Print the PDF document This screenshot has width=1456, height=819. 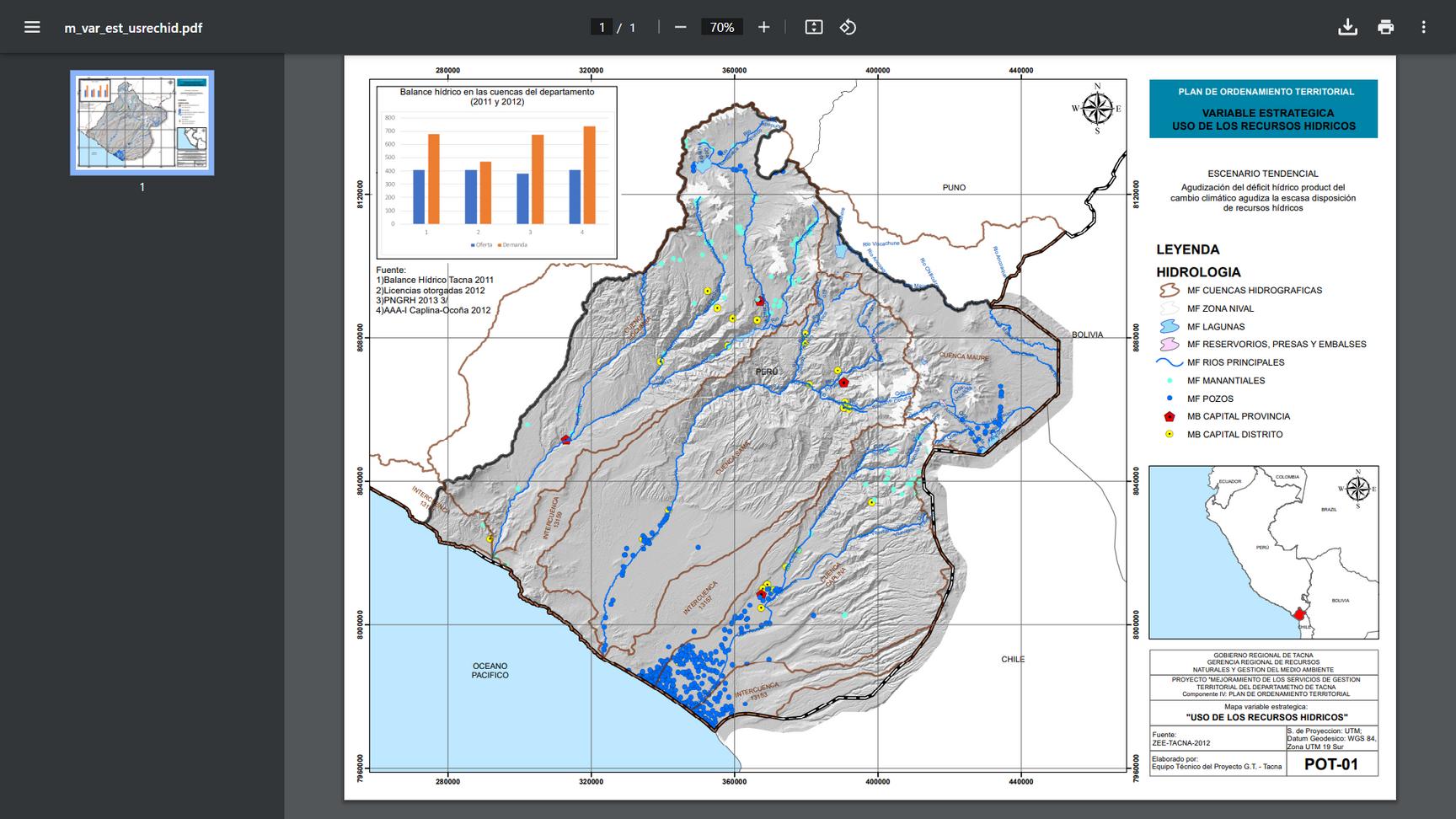pos(1385,27)
